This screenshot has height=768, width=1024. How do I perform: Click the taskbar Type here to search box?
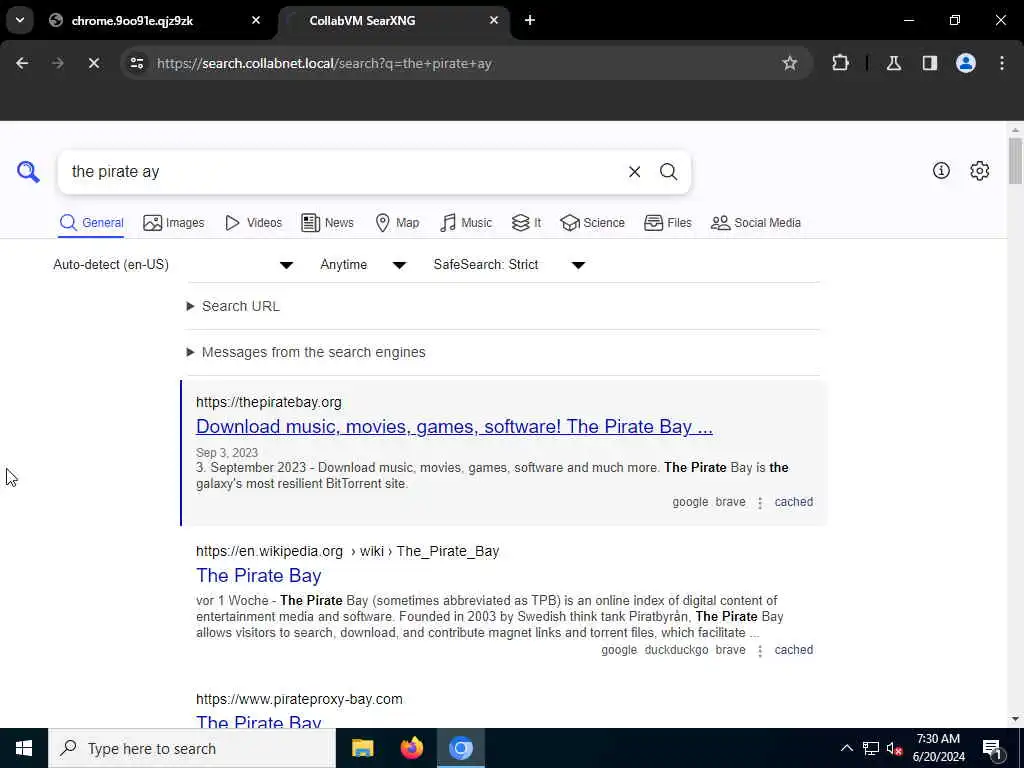(191, 748)
